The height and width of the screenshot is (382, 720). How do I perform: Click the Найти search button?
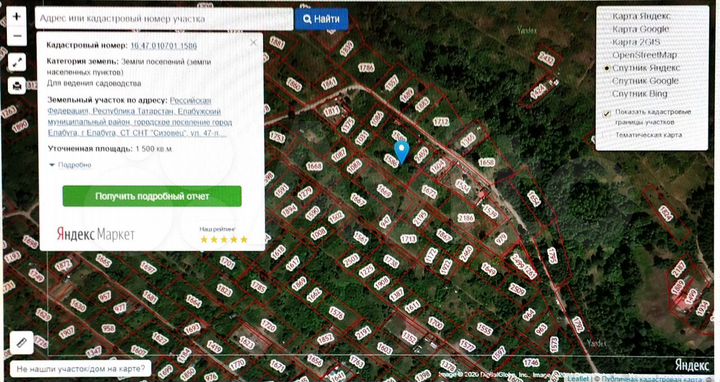(321, 19)
